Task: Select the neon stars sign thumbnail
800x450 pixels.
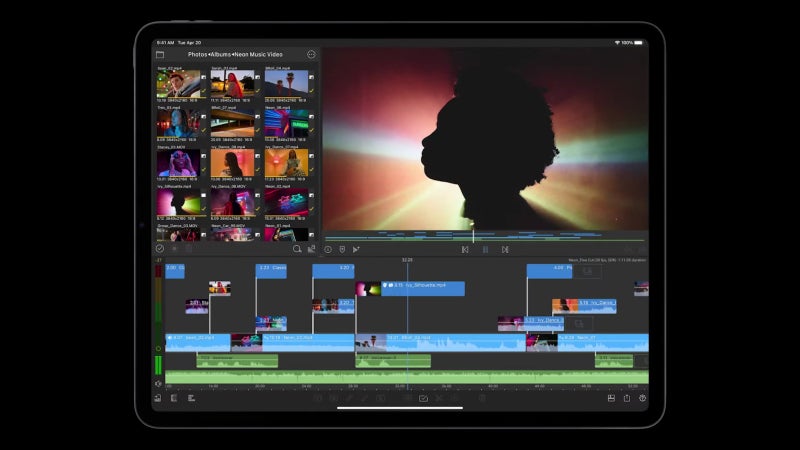Action: (286, 203)
